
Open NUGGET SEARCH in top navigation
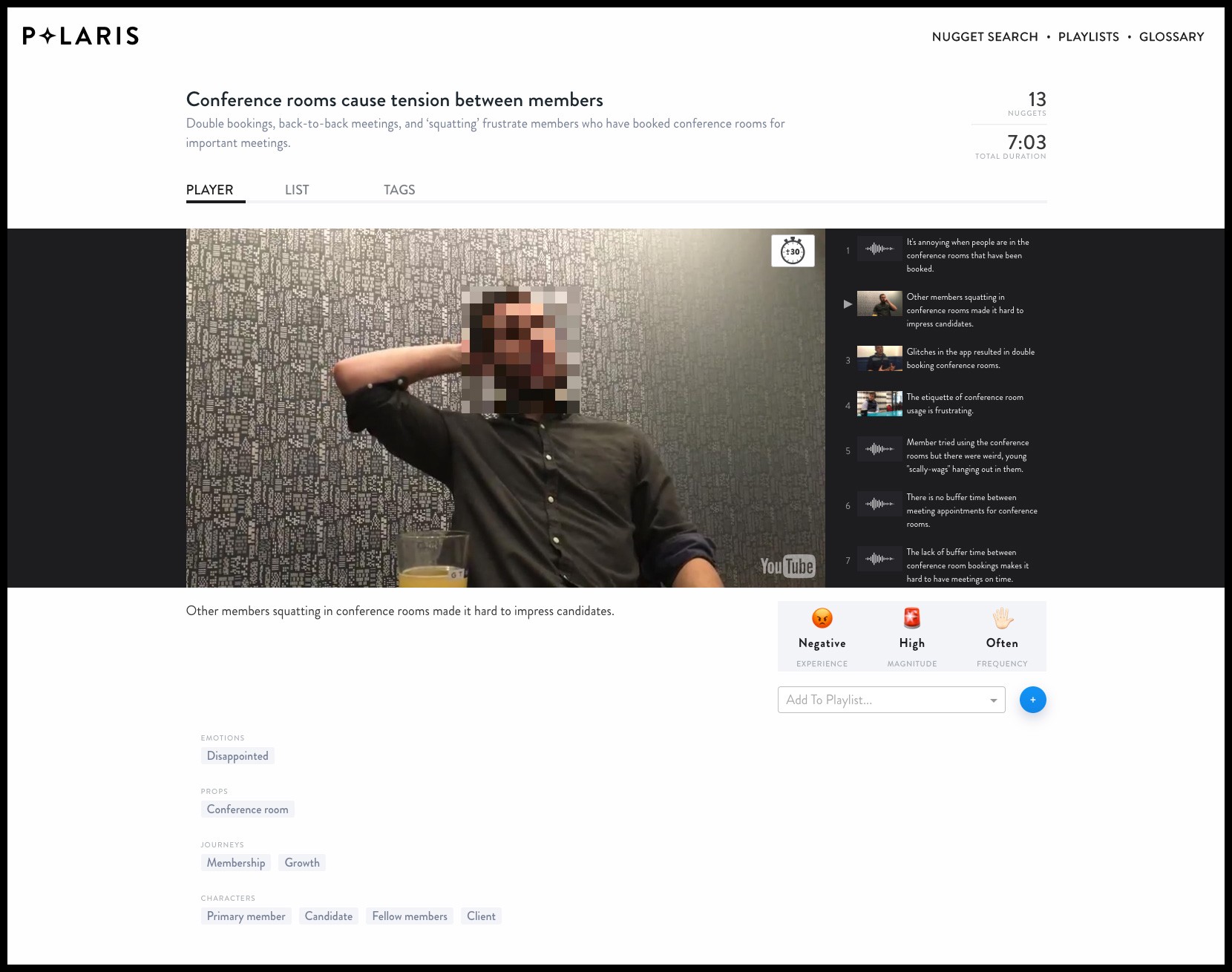pyautogui.click(x=985, y=37)
